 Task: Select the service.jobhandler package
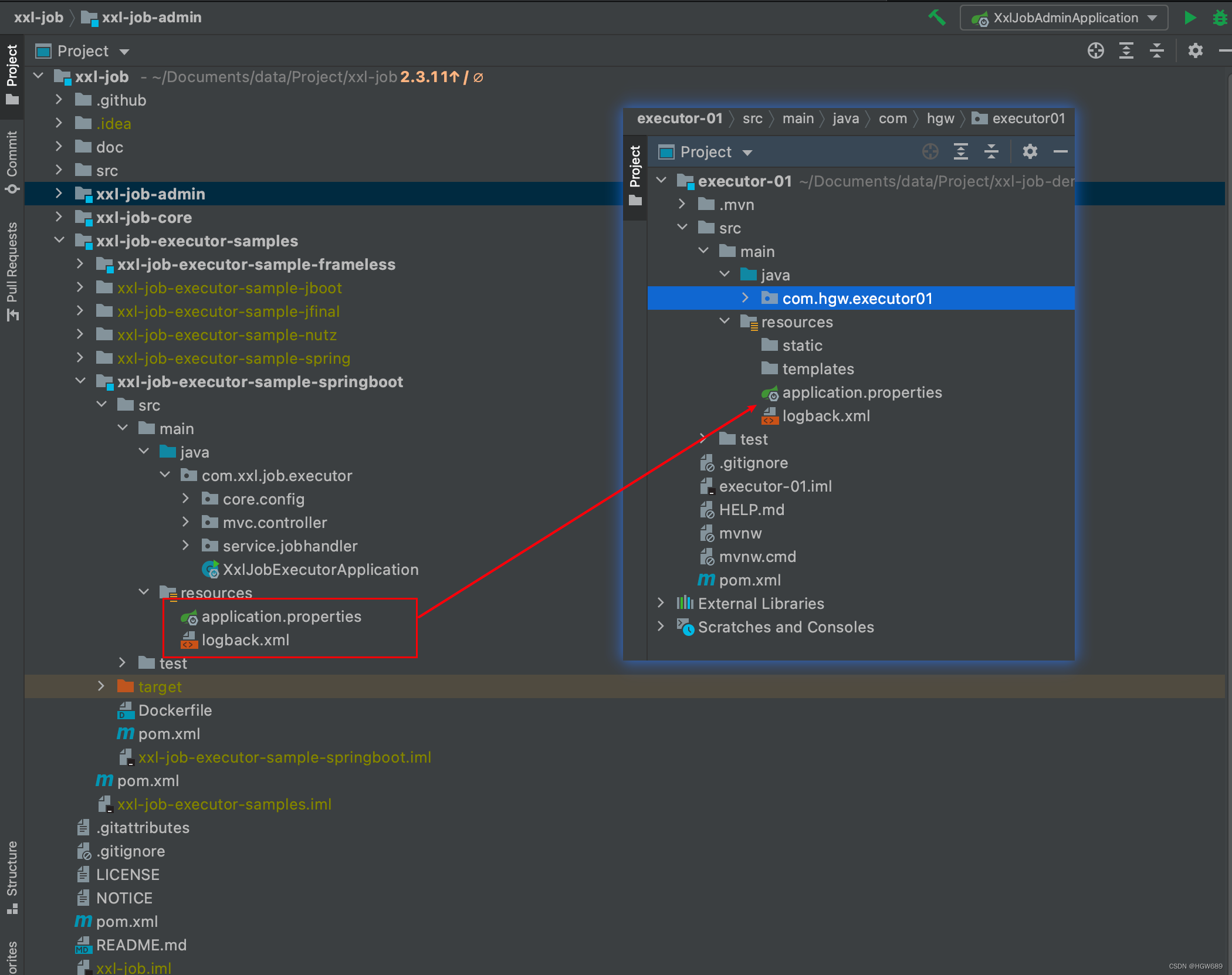(x=290, y=546)
